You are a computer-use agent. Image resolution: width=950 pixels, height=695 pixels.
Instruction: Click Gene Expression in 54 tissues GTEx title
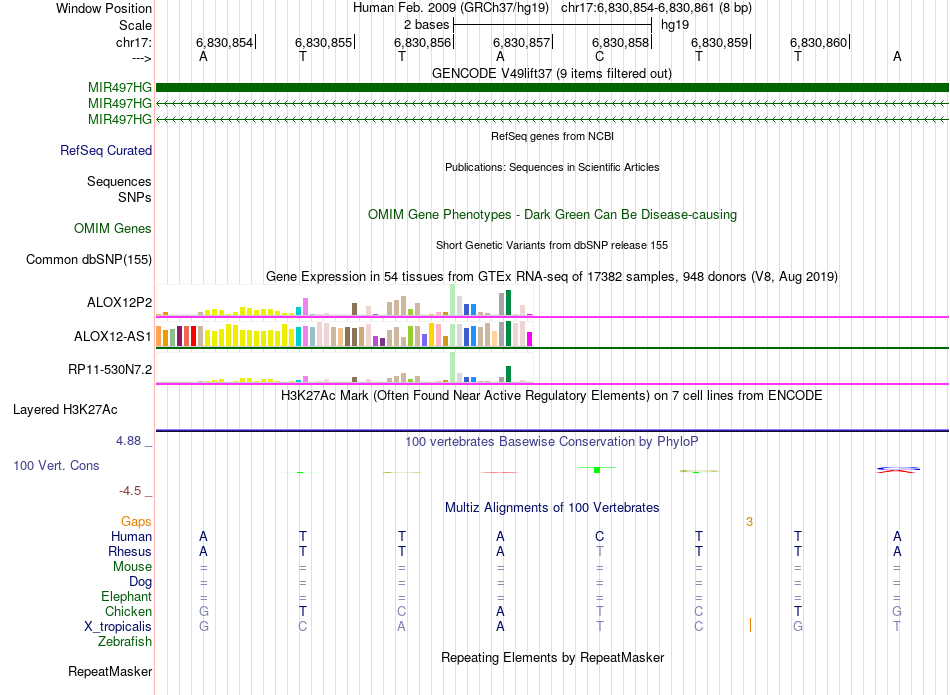(552, 277)
